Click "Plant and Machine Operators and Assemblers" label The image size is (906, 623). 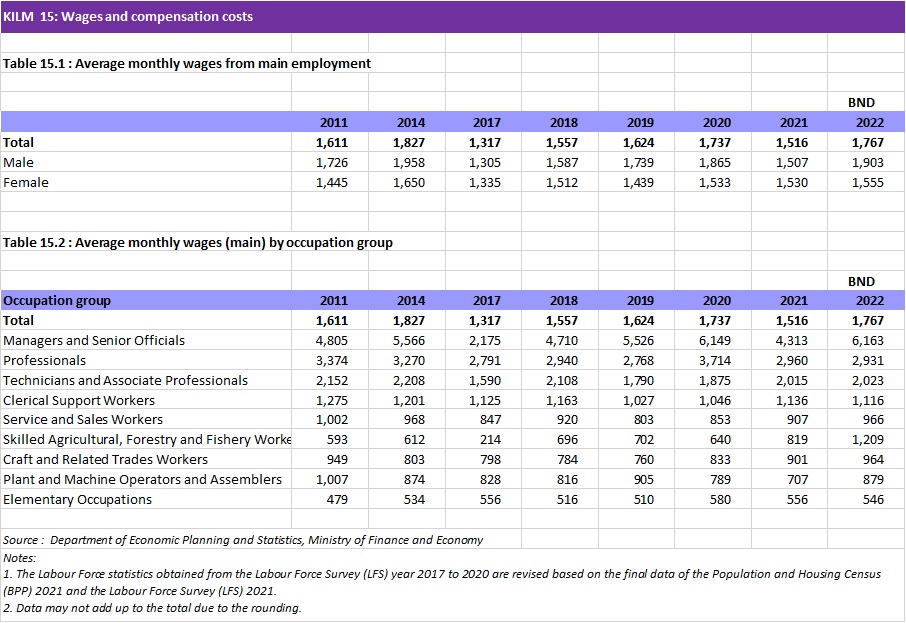143,479
